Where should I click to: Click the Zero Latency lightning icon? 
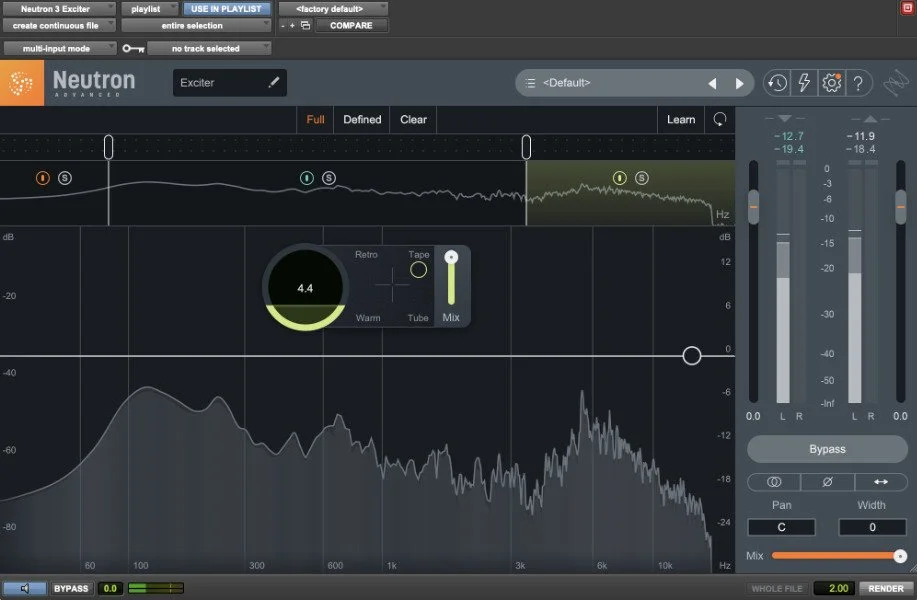coord(803,83)
